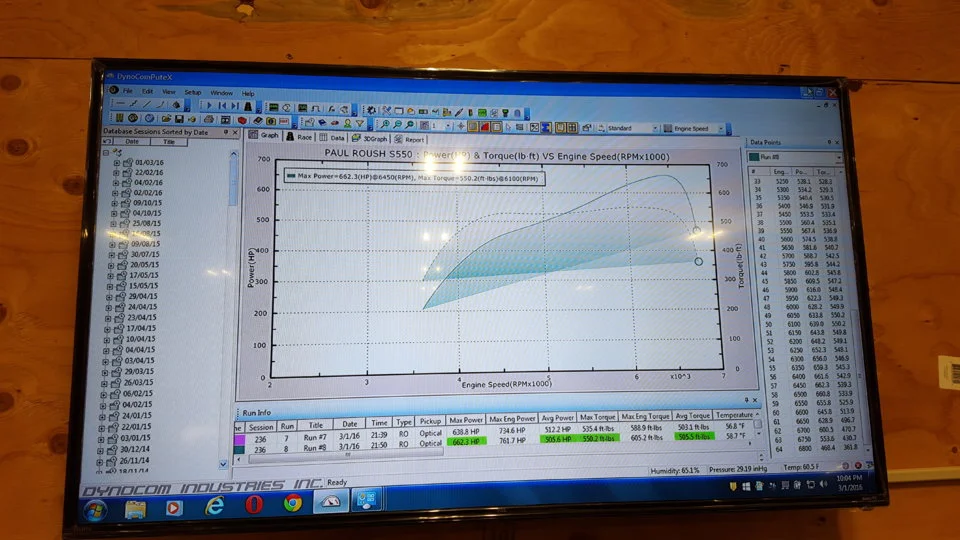This screenshot has width=960, height=540.
Task: Pin the Data Points panel
Action: click(829, 142)
